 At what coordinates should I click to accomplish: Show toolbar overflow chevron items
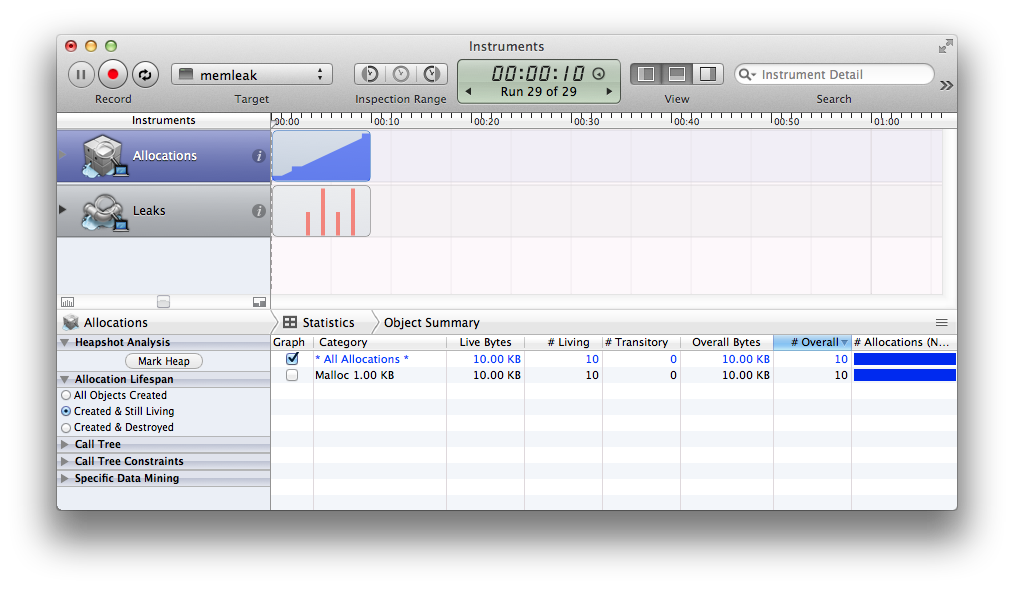point(946,85)
